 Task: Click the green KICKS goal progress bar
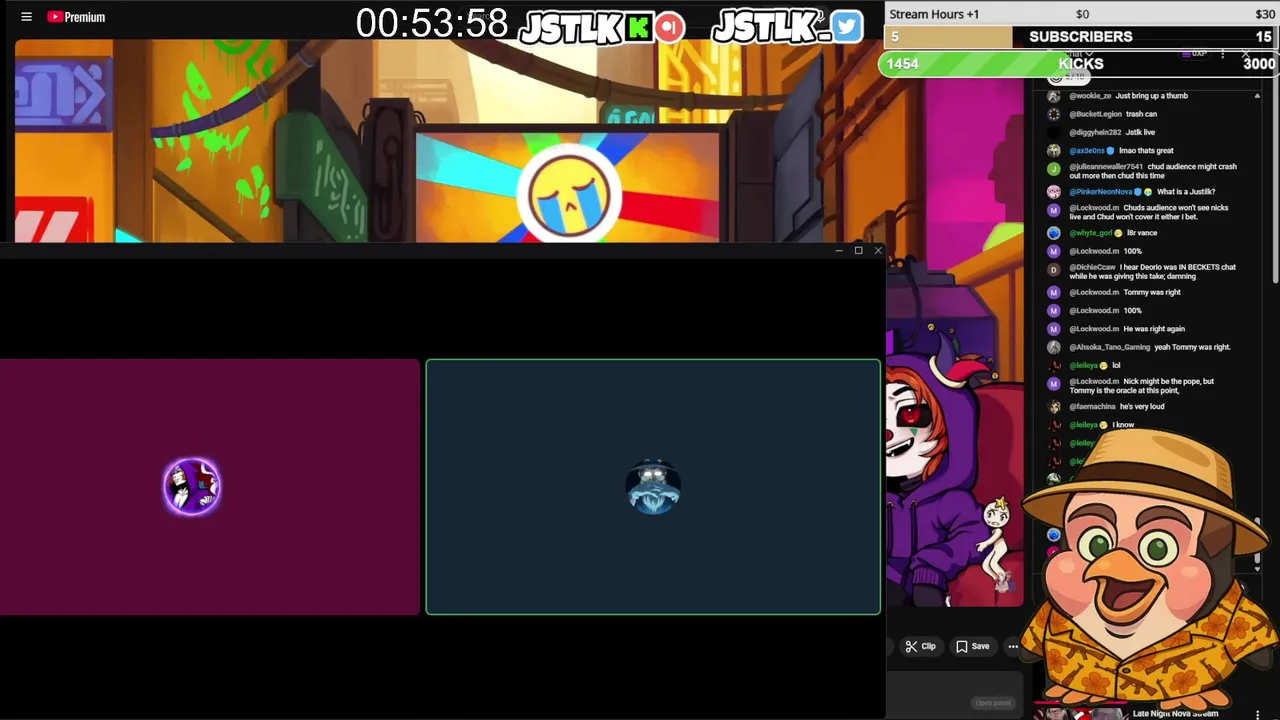tap(1079, 64)
